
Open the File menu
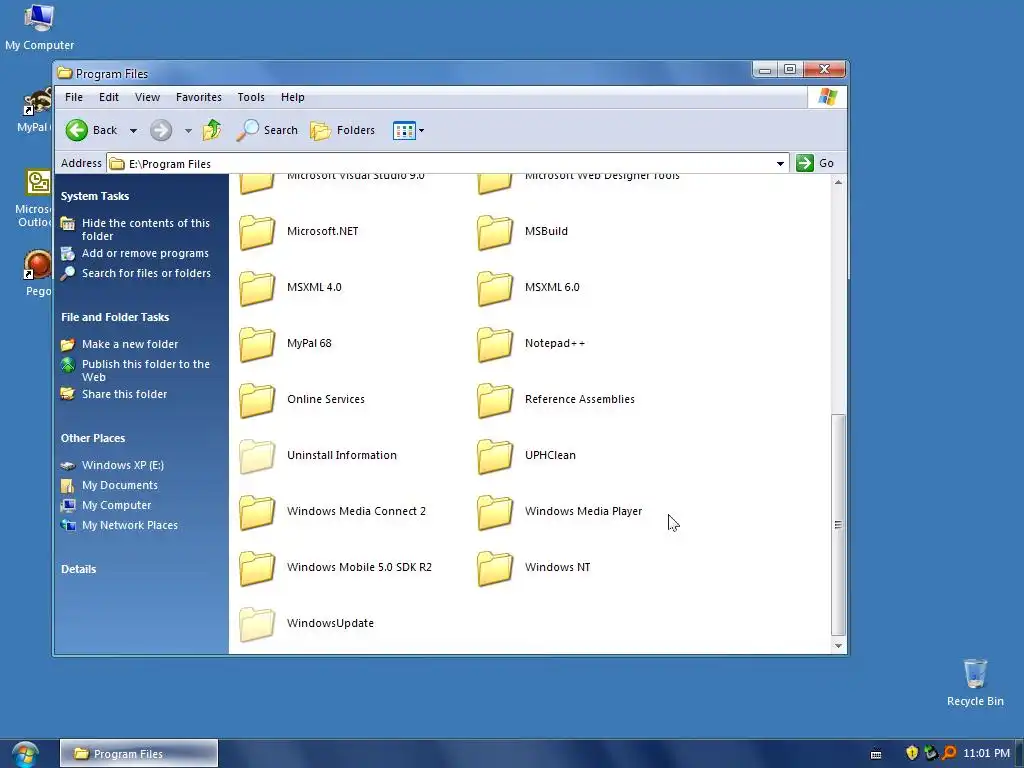click(x=74, y=97)
